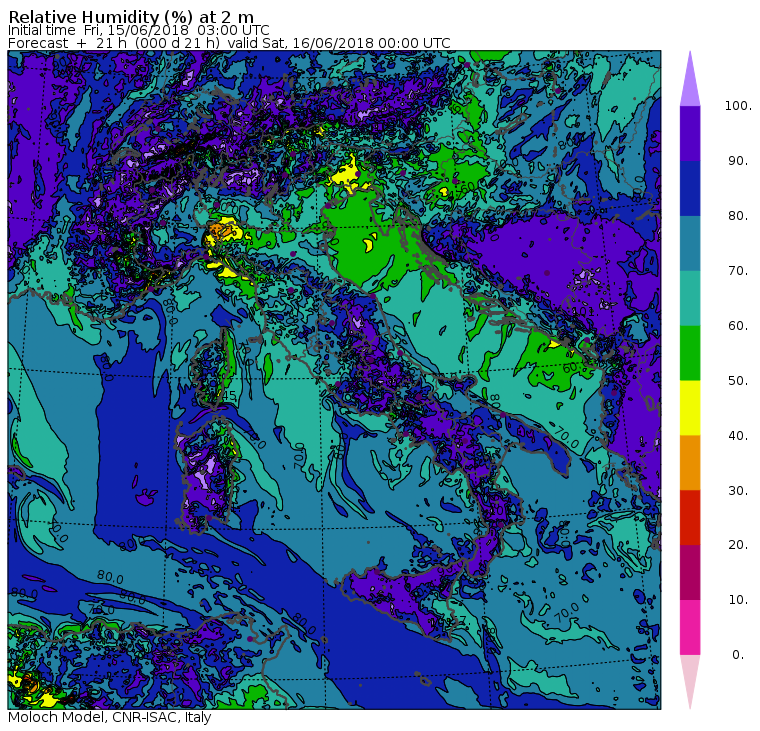
Task: Click the '90.' legend label
Action: click(738, 161)
